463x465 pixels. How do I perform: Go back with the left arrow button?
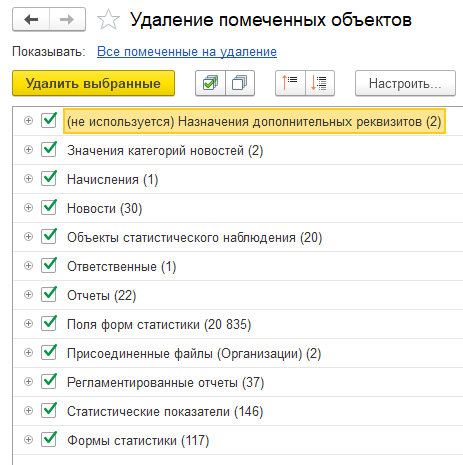point(31,20)
